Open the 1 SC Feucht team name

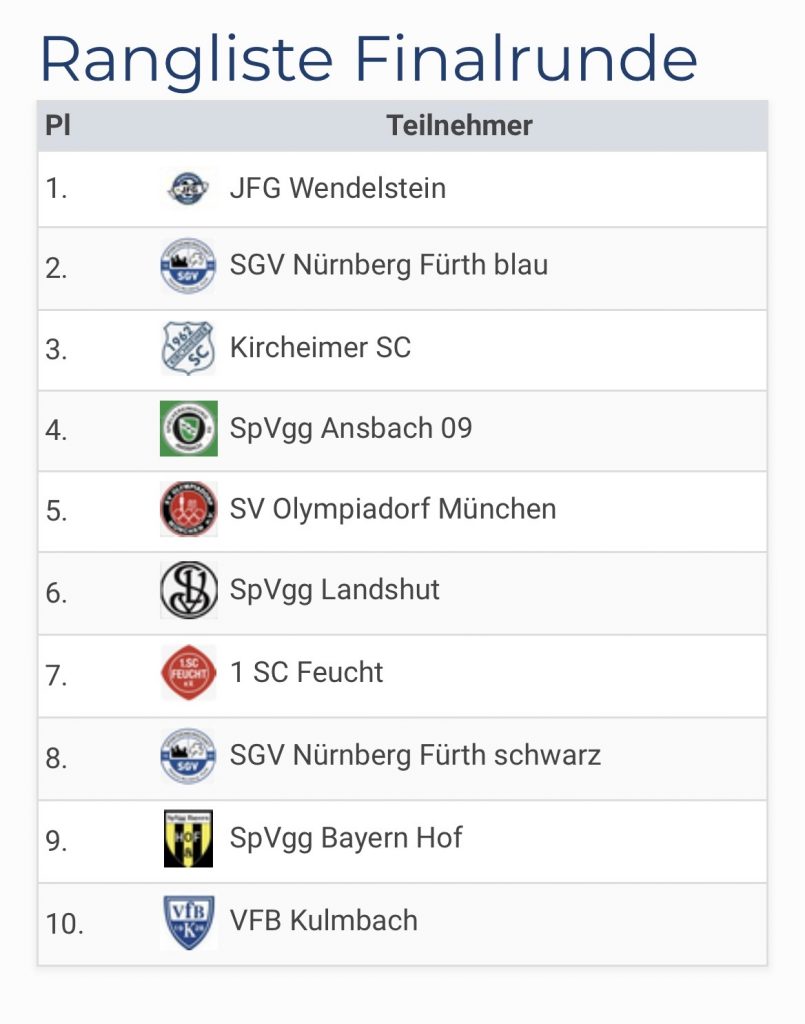tap(306, 672)
